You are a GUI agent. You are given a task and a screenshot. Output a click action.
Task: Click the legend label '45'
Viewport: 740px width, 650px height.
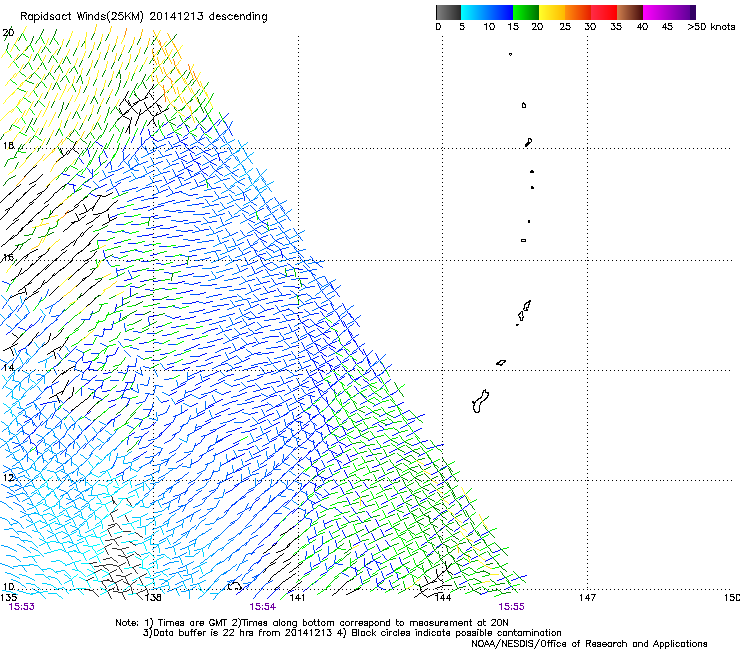coord(667,27)
